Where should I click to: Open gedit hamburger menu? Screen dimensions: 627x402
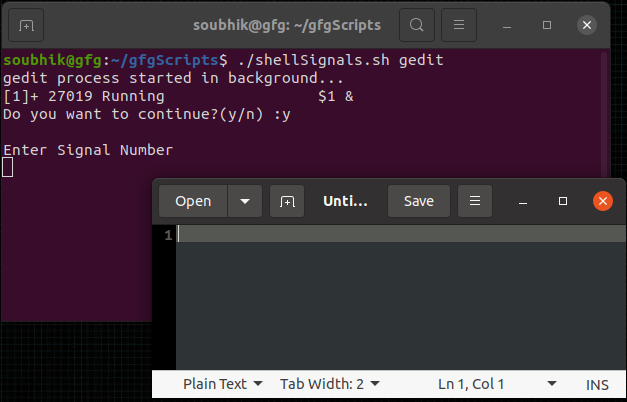pyautogui.click(x=475, y=201)
